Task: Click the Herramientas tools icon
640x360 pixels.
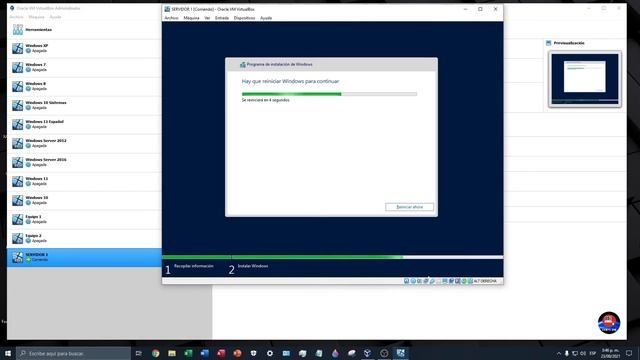Action: click(18, 29)
